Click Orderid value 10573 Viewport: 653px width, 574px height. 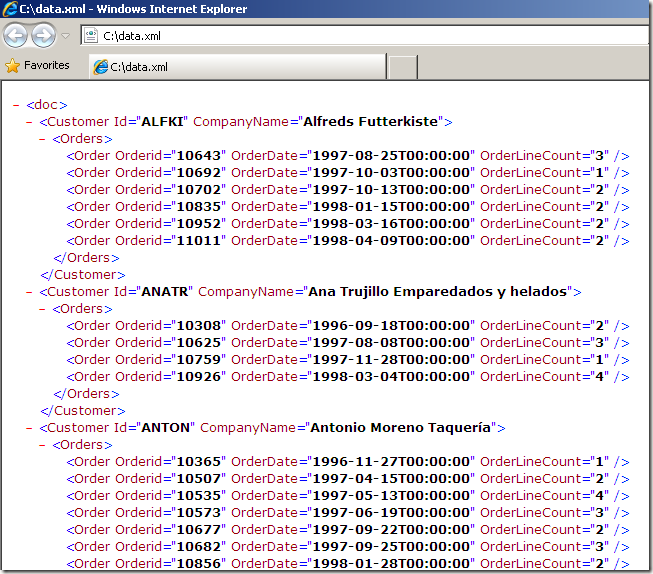(x=199, y=513)
